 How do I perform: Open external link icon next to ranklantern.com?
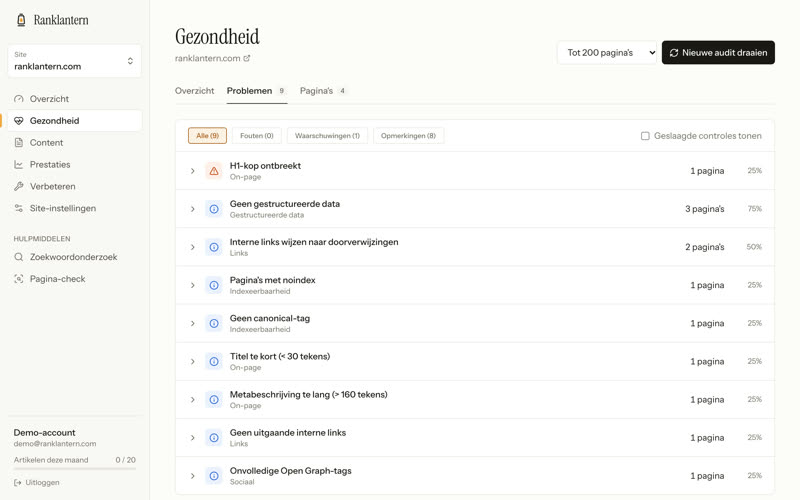click(x=247, y=58)
